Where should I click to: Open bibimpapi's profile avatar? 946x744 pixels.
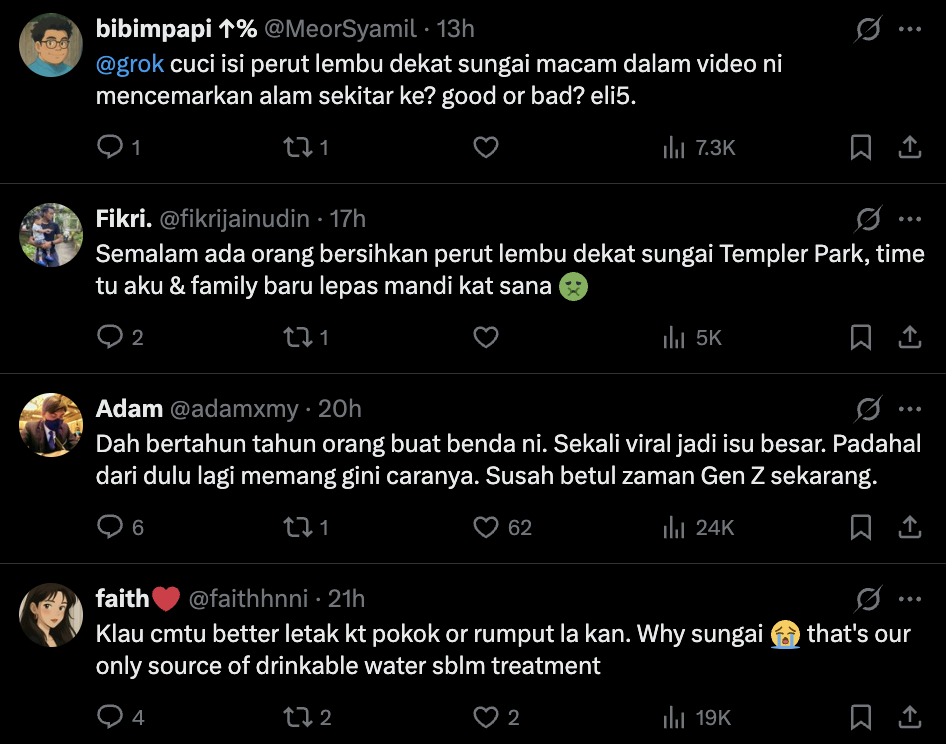[x=50, y=45]
